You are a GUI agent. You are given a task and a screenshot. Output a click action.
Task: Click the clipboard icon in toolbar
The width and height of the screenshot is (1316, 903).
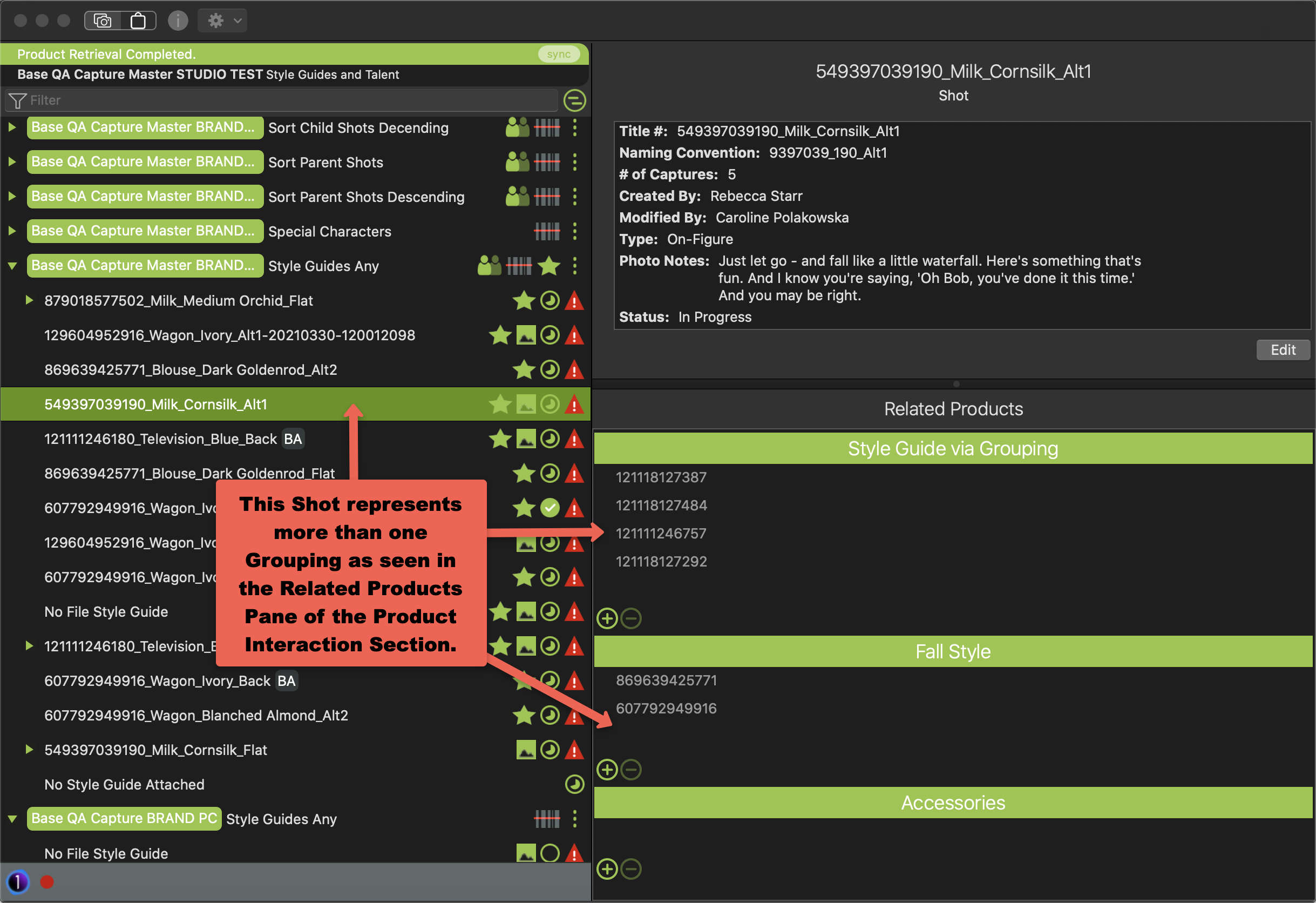138,21
